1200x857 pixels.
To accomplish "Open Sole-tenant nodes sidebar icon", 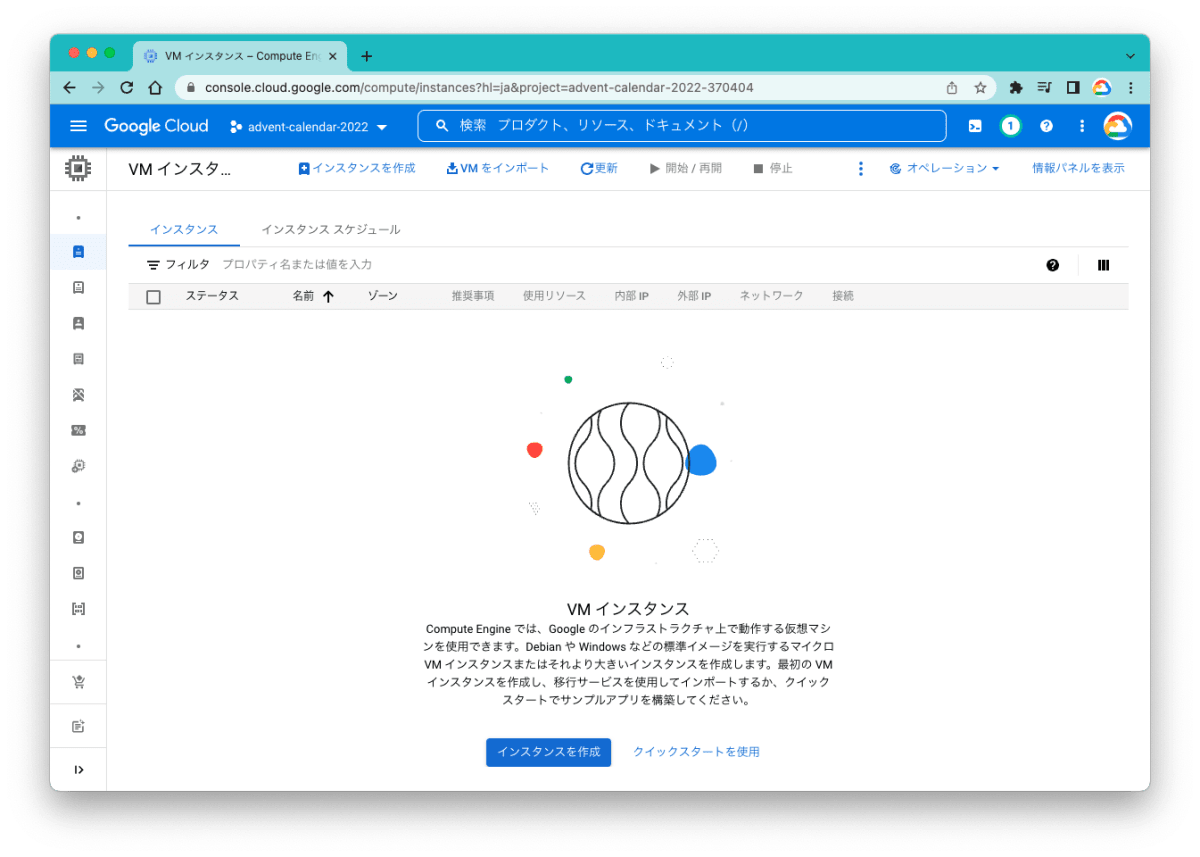I will pos(78,323).
